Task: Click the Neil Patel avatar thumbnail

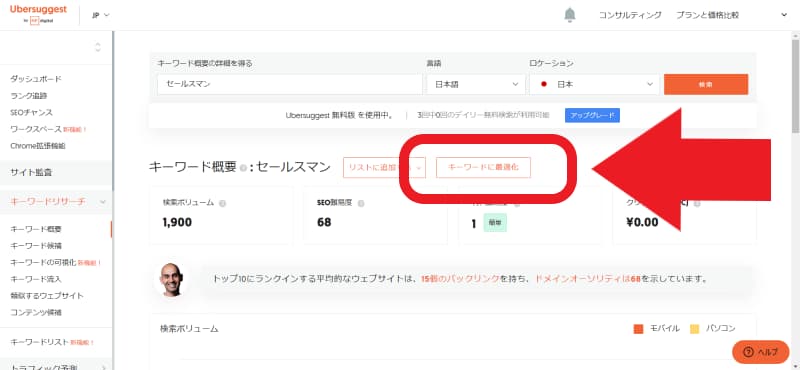Action: 171,279
